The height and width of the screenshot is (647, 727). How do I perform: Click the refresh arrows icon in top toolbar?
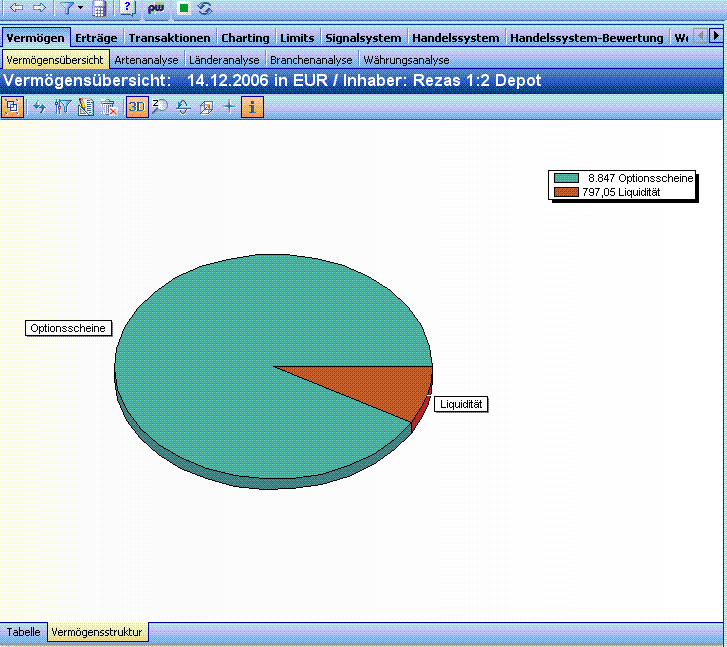point(205,8)
